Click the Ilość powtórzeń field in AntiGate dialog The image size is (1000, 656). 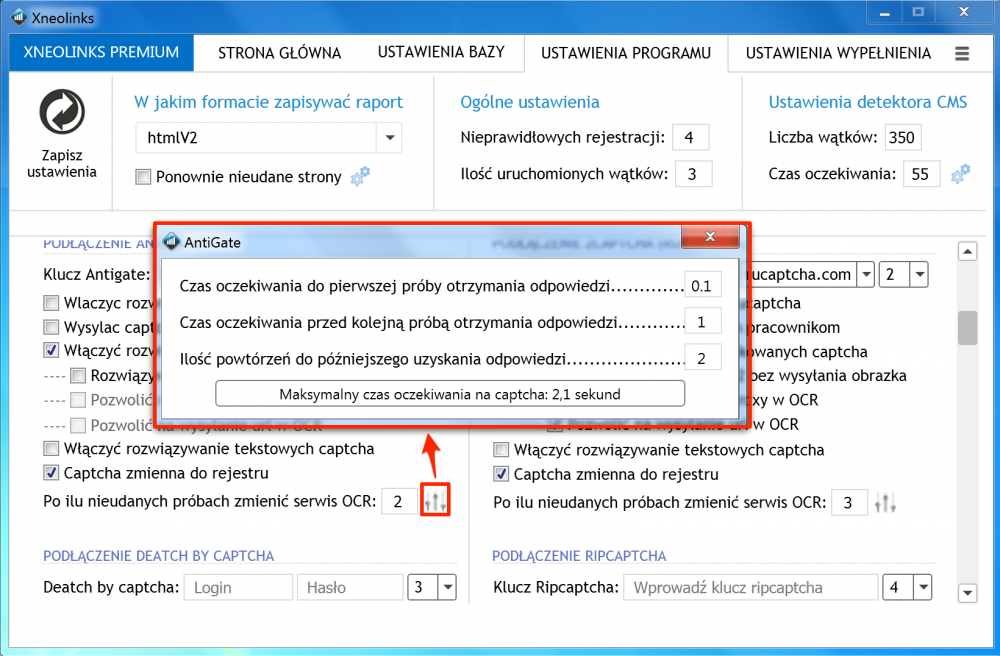703,358
